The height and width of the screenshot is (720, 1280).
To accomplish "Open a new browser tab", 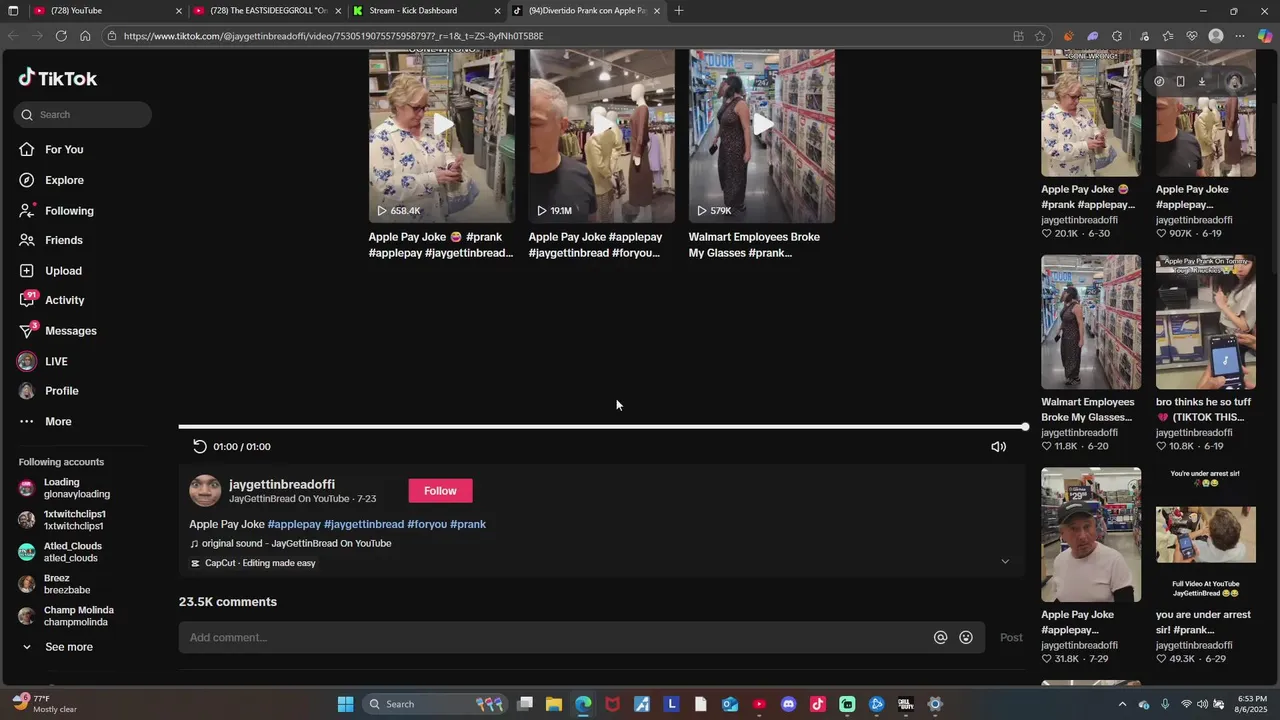I will click(679, 11).
